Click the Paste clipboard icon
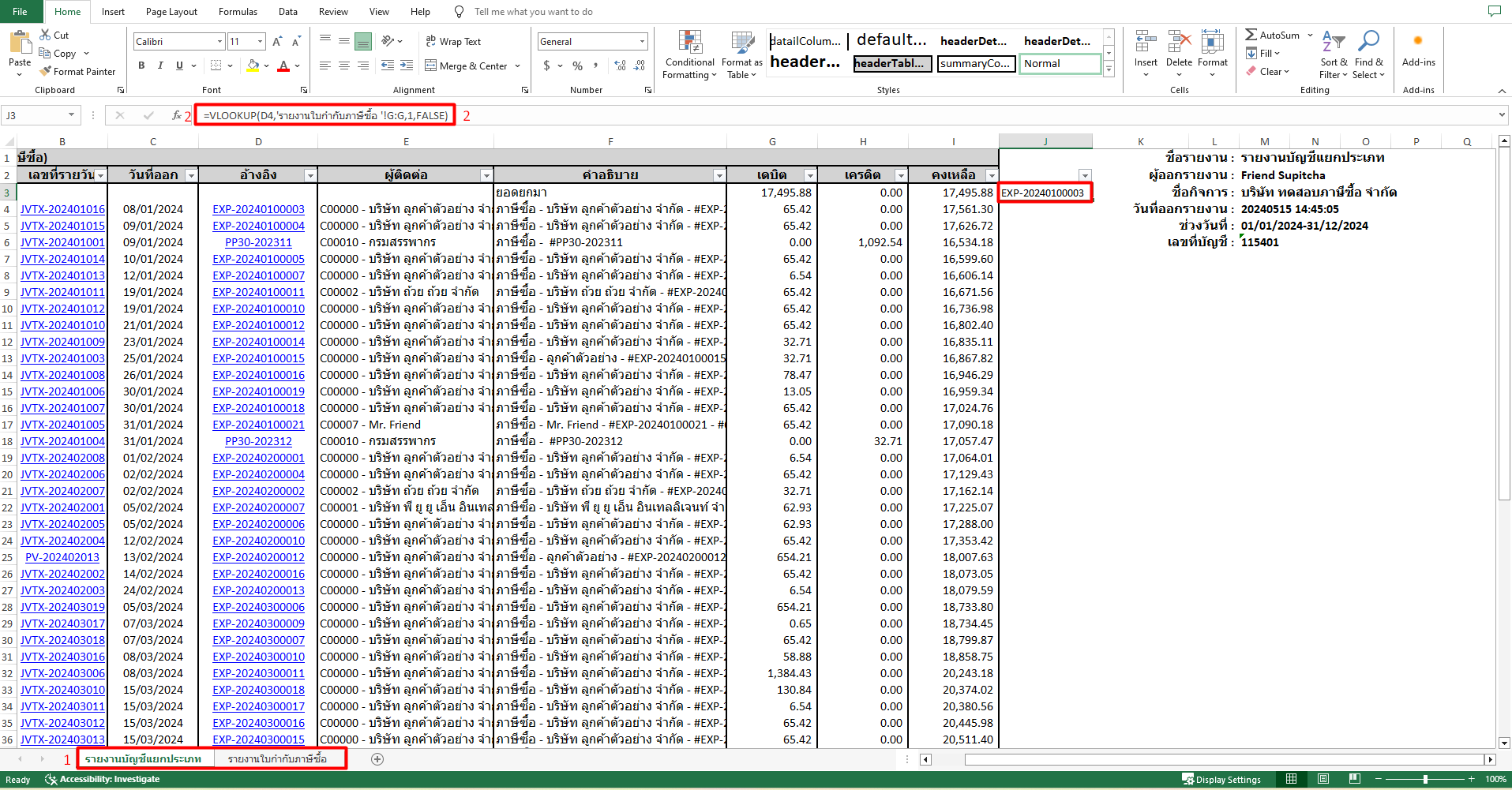Viewport: 1512px width, 790px height. coord(20,43)
